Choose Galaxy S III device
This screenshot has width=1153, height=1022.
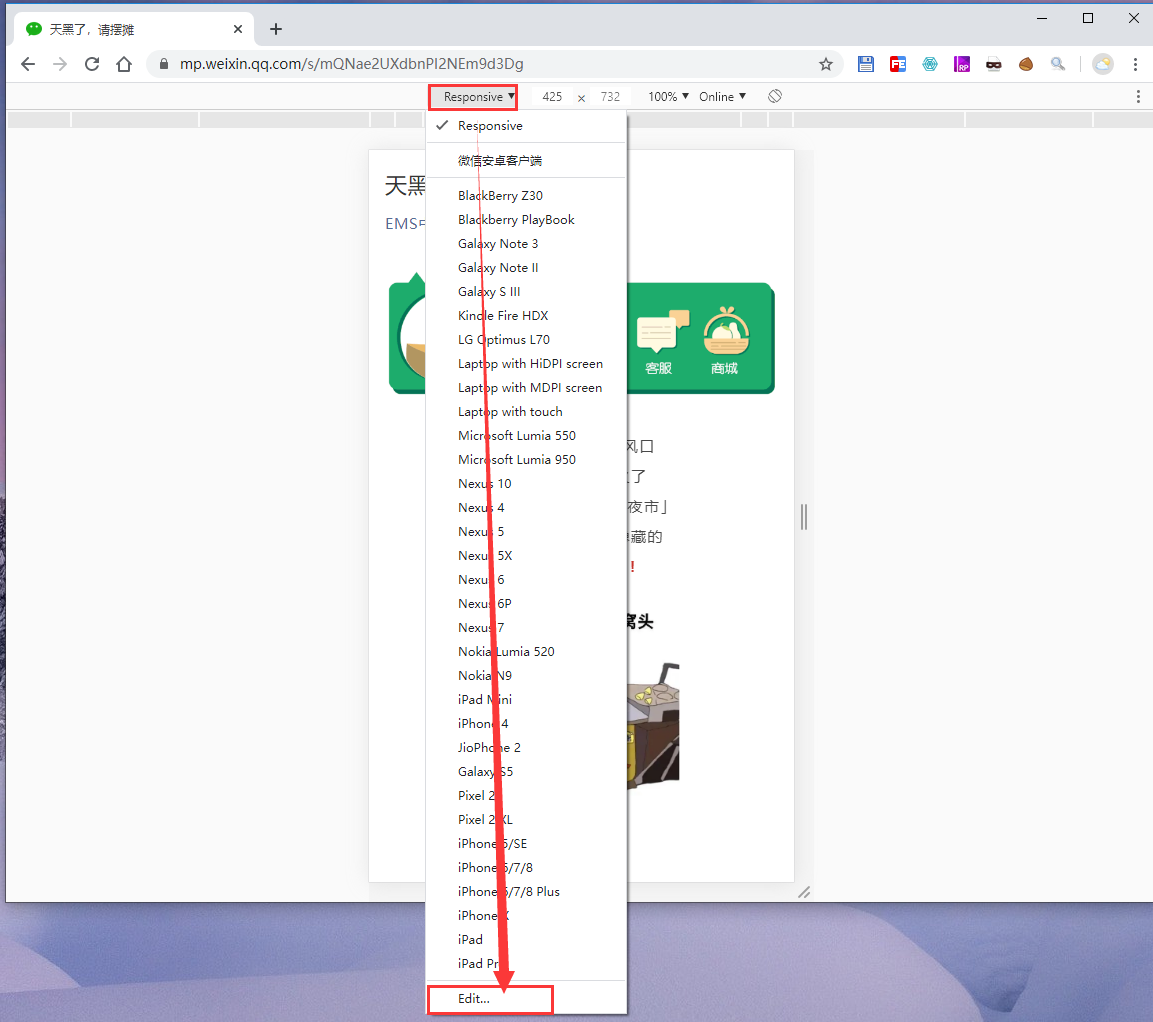pos(526,292)
